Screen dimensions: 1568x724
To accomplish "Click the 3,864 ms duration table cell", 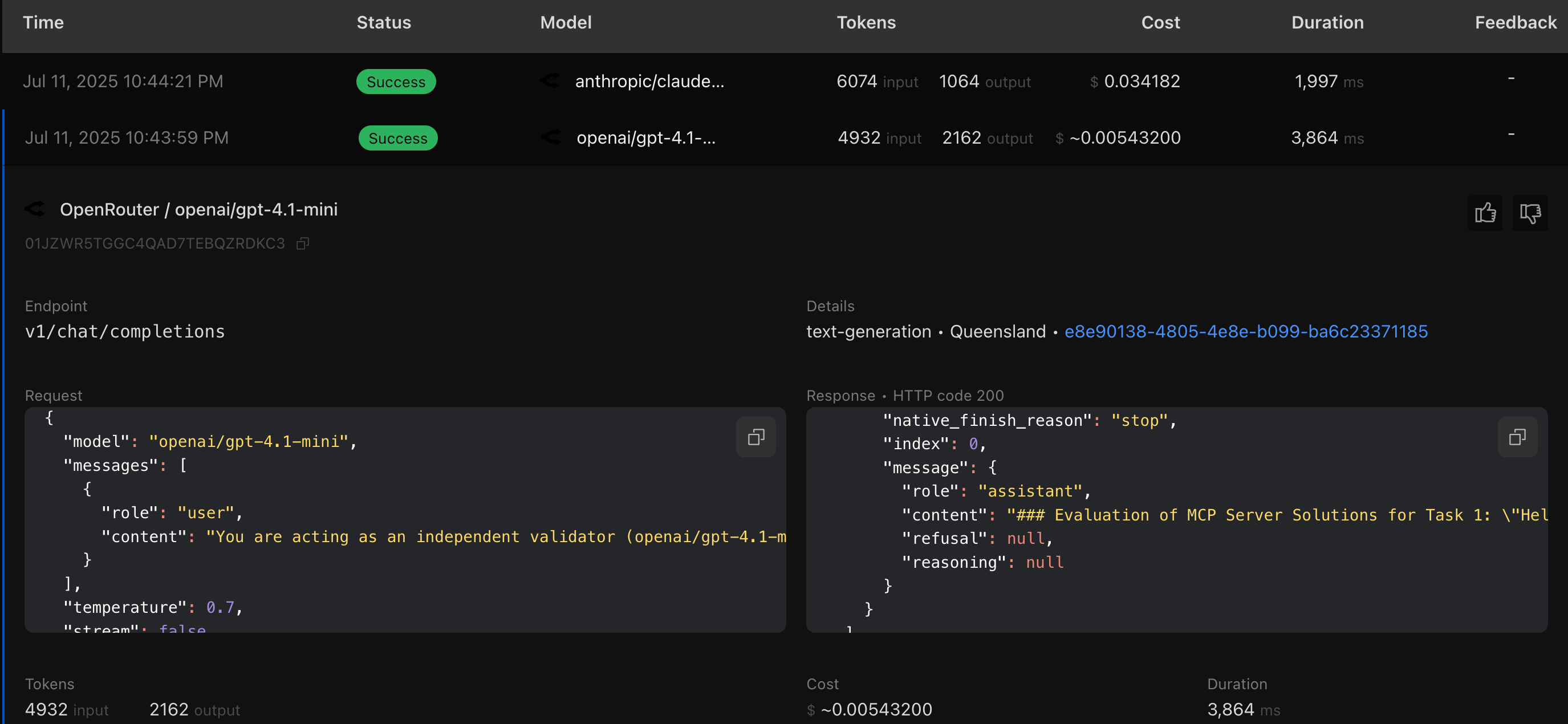I will pos(1327,137).
